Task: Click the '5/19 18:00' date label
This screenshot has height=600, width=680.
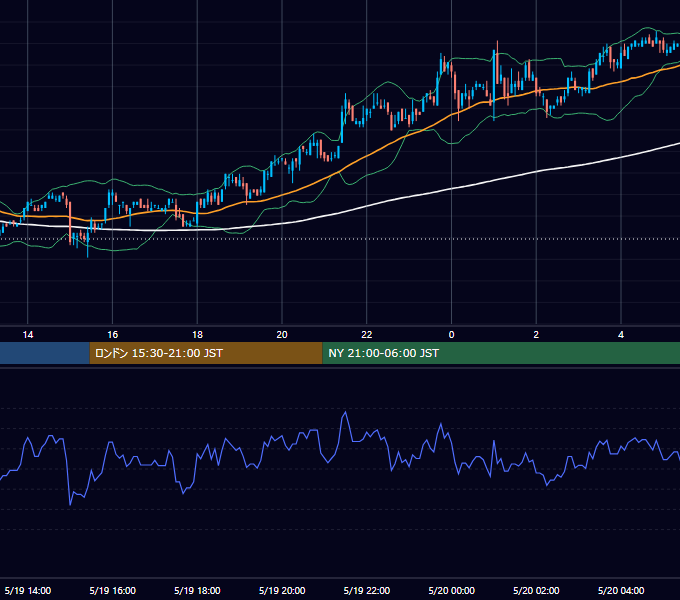Action: click(197, 590)
